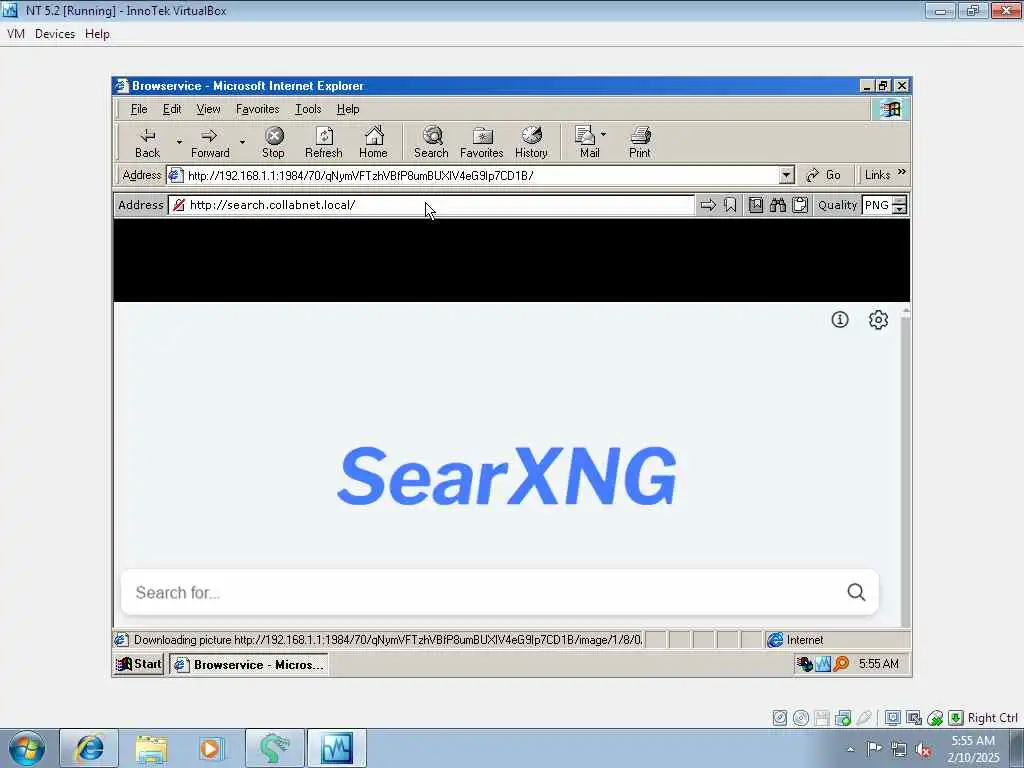Click the VirtualBox floppy status icon
Screen dimensions: 1024x768
822,718
